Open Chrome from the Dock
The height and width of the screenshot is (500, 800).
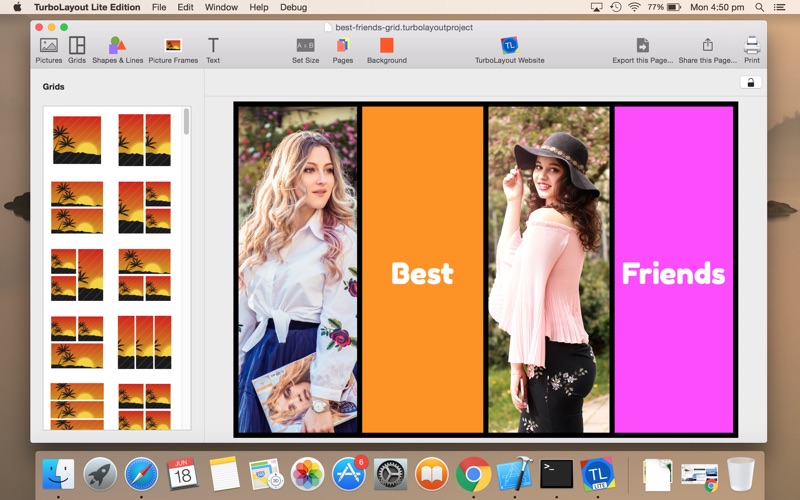pos(473,474)
